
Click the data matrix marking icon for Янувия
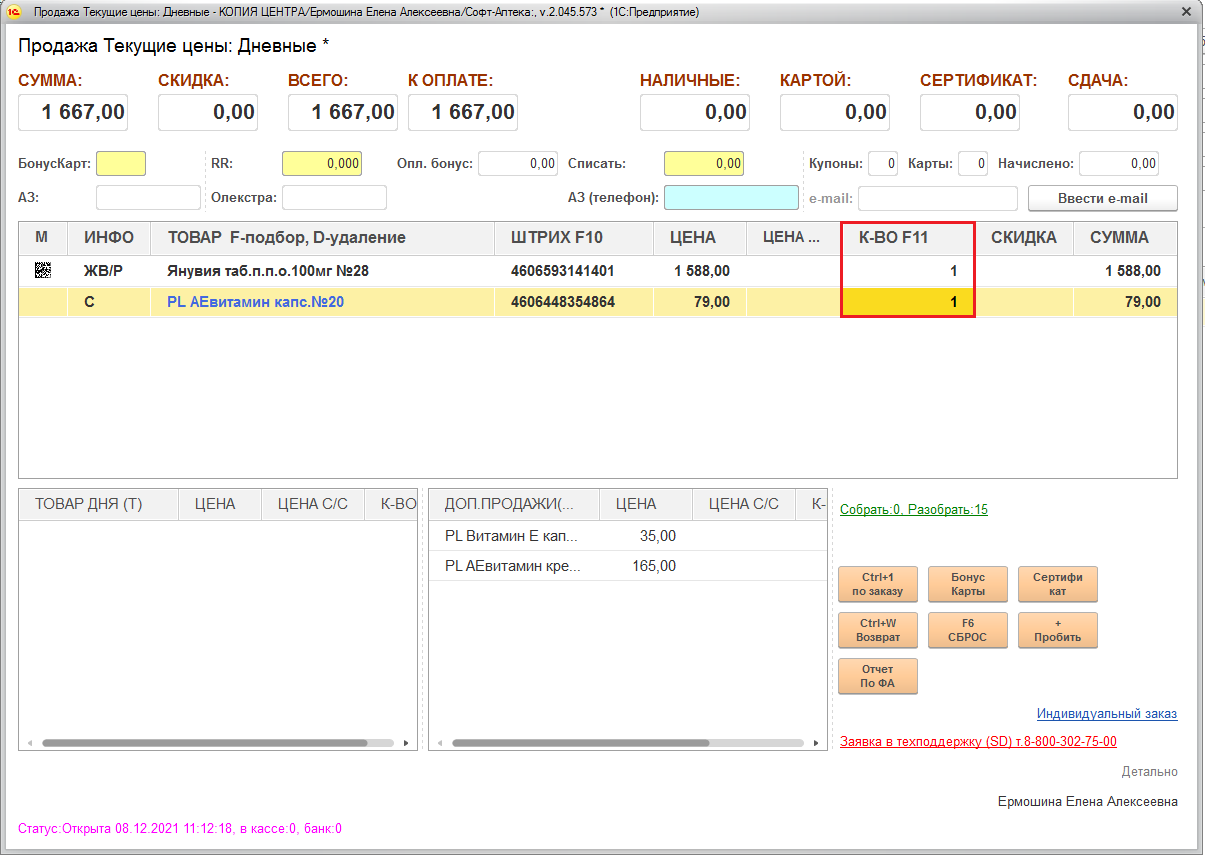[43, 271]
